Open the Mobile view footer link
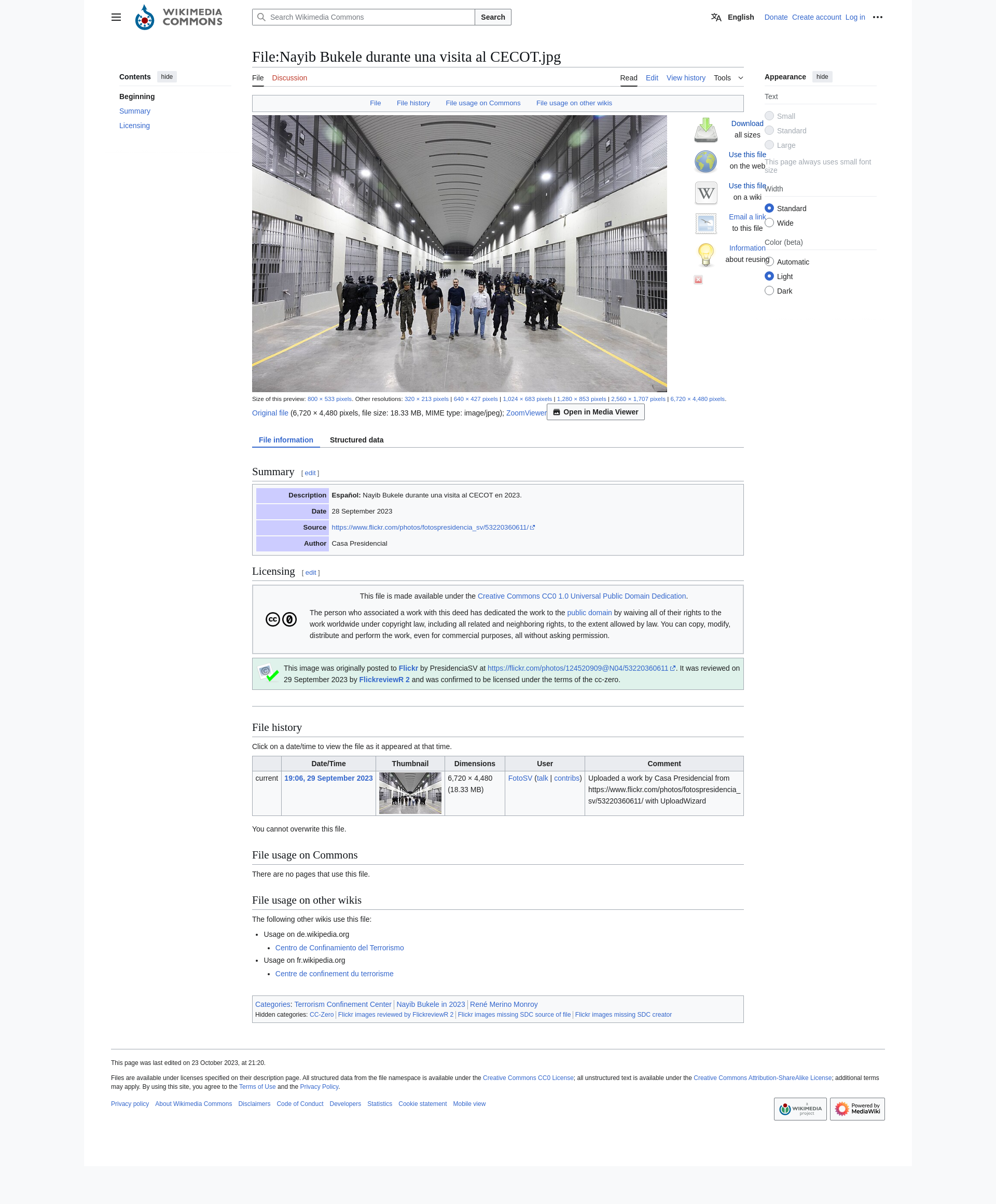Screen dimensions: 996x1204 coord(469,1104)
